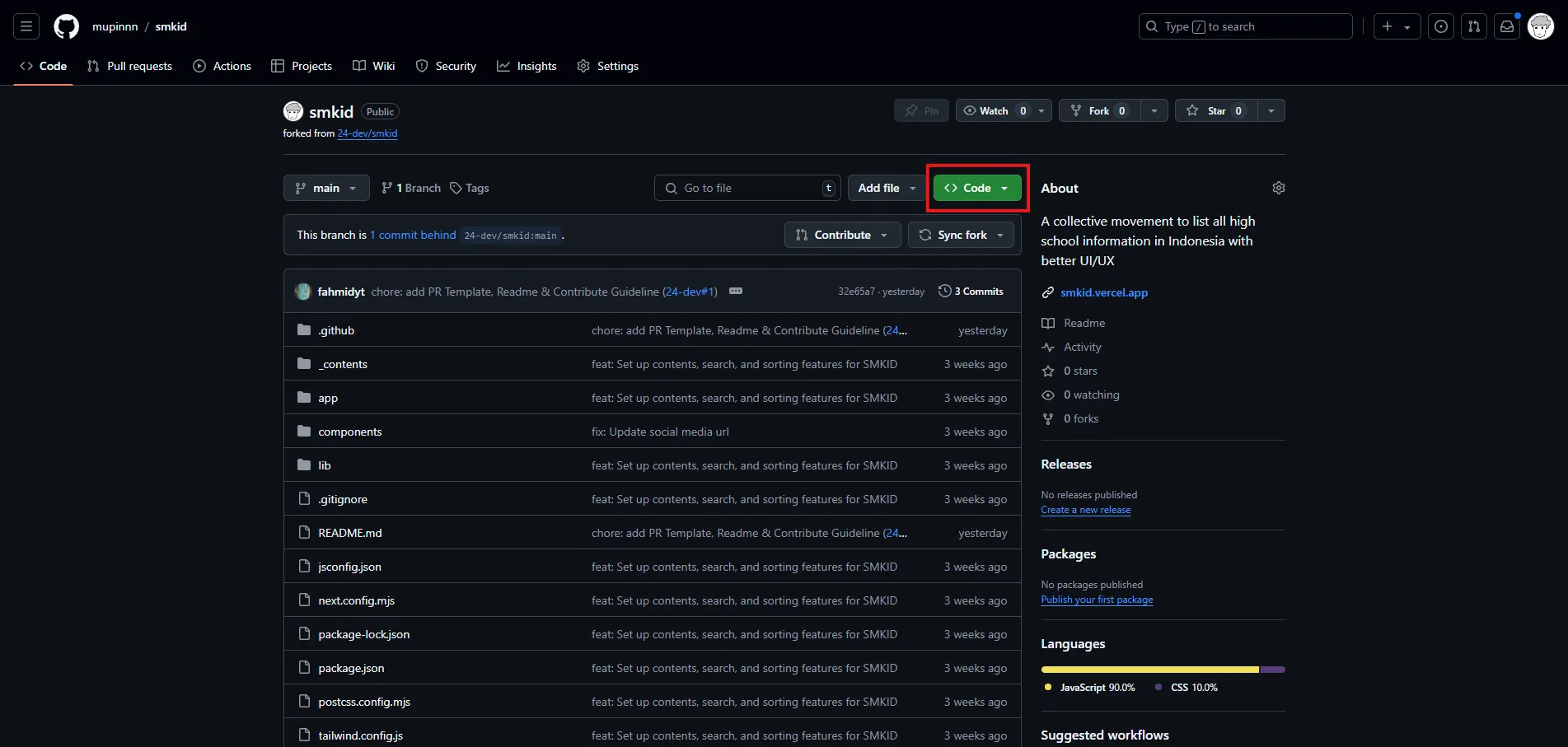Star the smkid repository
1568x747 pixels.
1215,110
